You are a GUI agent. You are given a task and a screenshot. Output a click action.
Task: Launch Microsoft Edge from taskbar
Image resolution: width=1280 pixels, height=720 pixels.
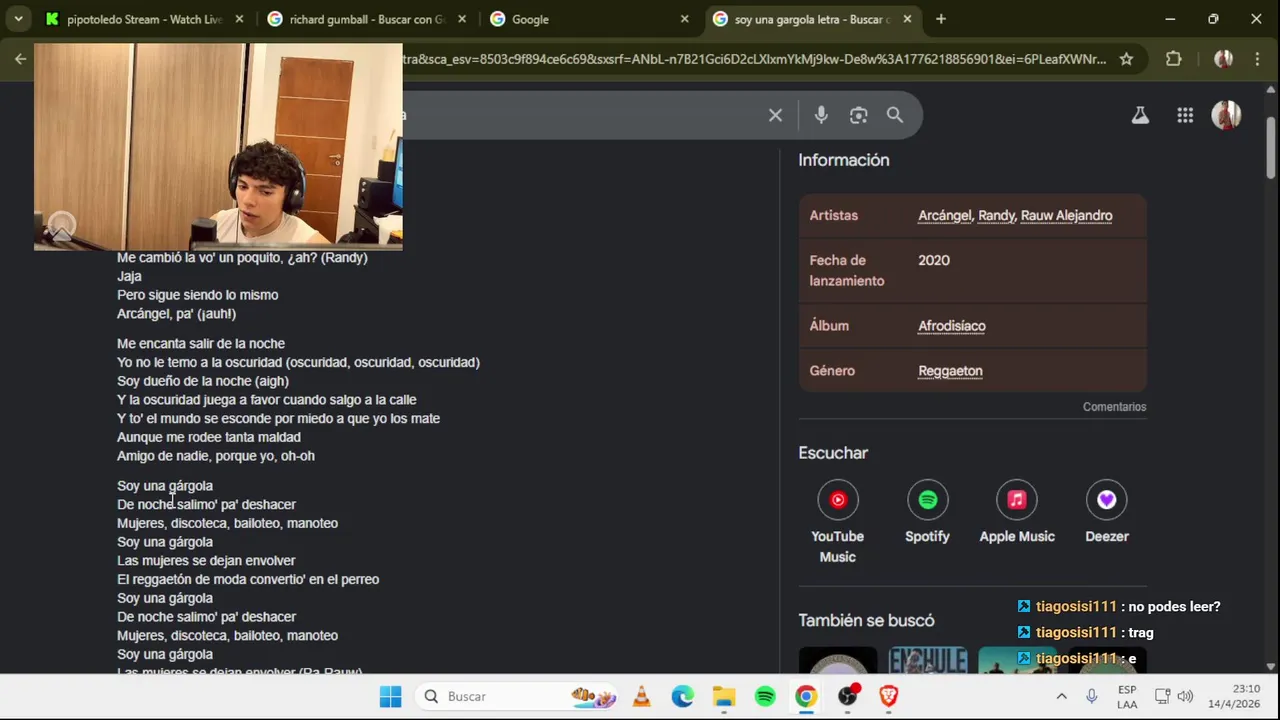click(682, 696)
